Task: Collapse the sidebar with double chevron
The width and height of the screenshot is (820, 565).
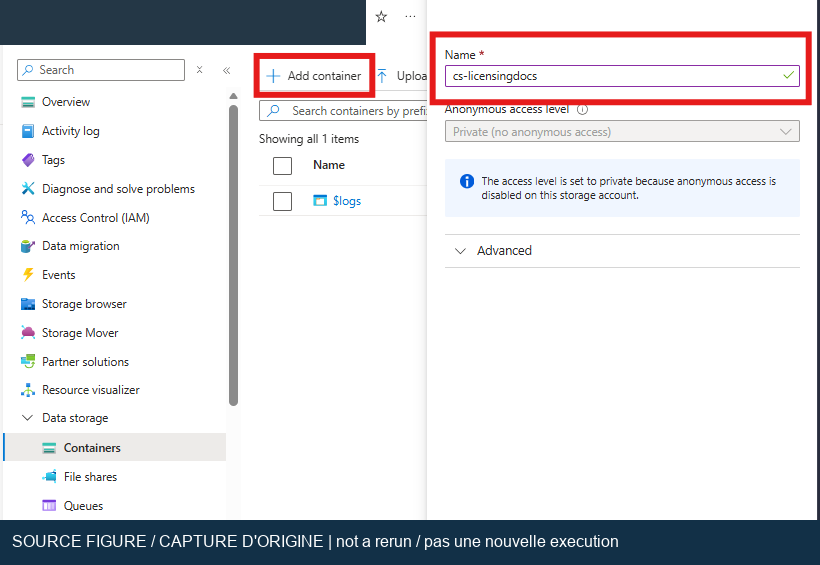Action: [x=226, y=70]
